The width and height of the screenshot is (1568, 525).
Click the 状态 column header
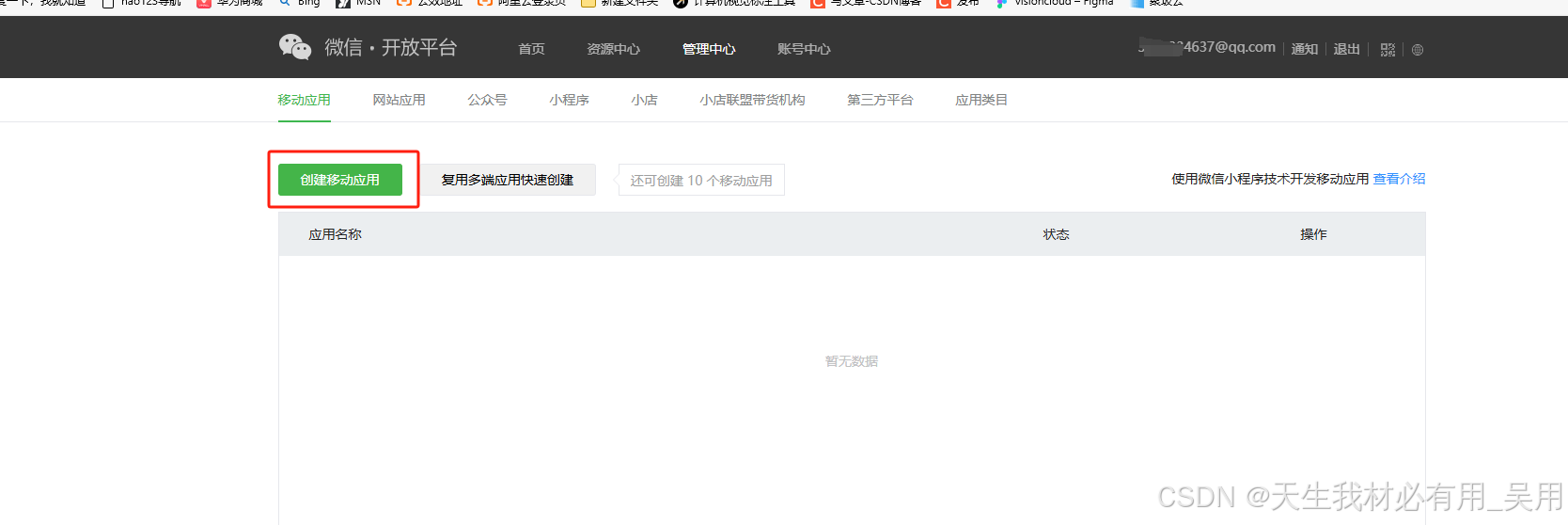1057,234
